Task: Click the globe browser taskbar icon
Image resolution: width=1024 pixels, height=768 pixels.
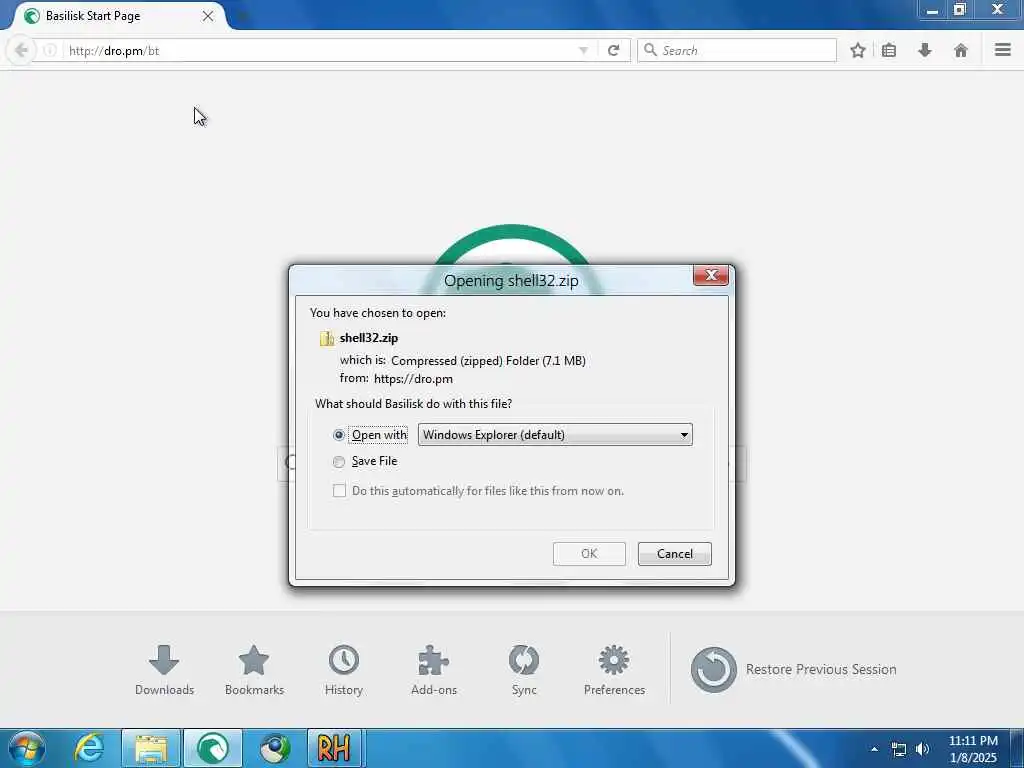Action: (x=275, y=748)
